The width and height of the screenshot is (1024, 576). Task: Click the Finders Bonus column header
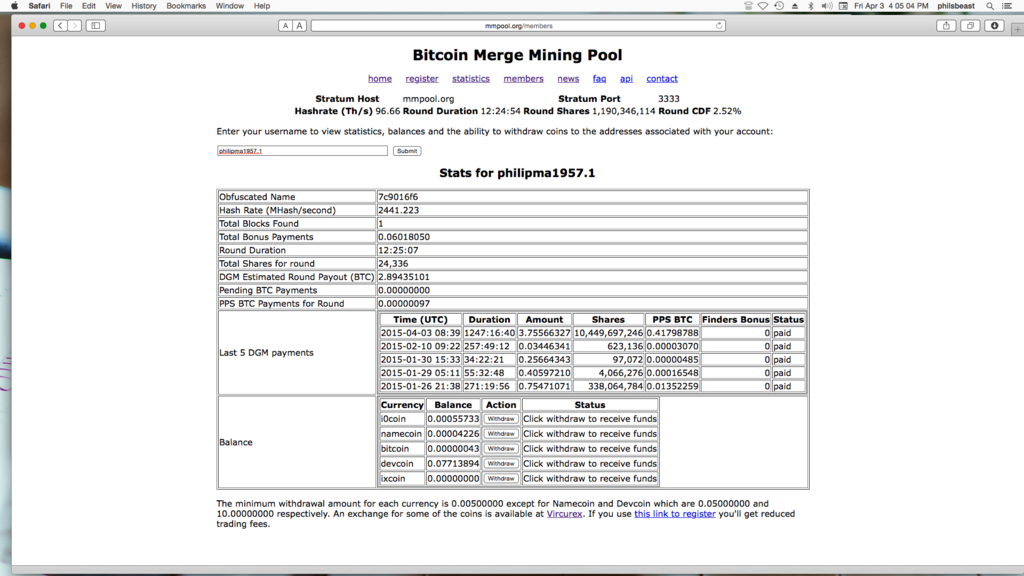tap(735, 319)
